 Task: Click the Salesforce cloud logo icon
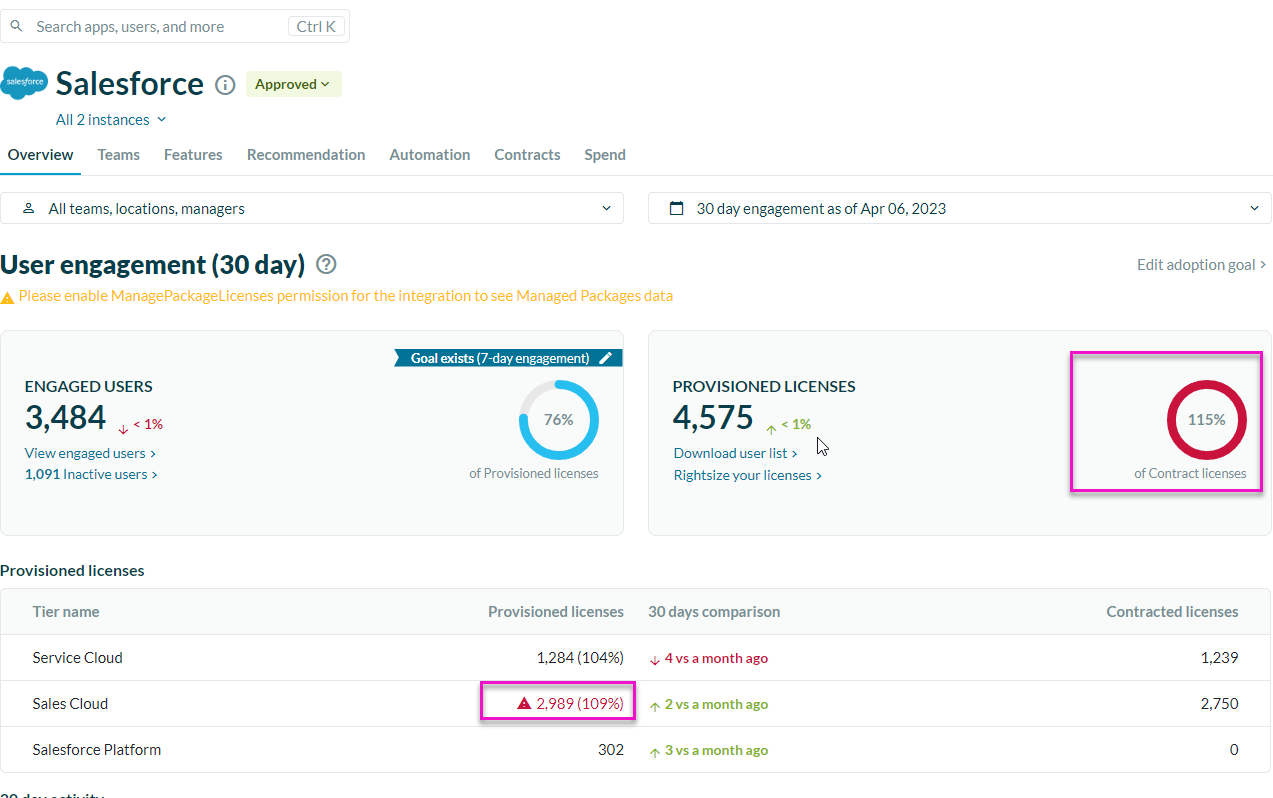point(24,83)
